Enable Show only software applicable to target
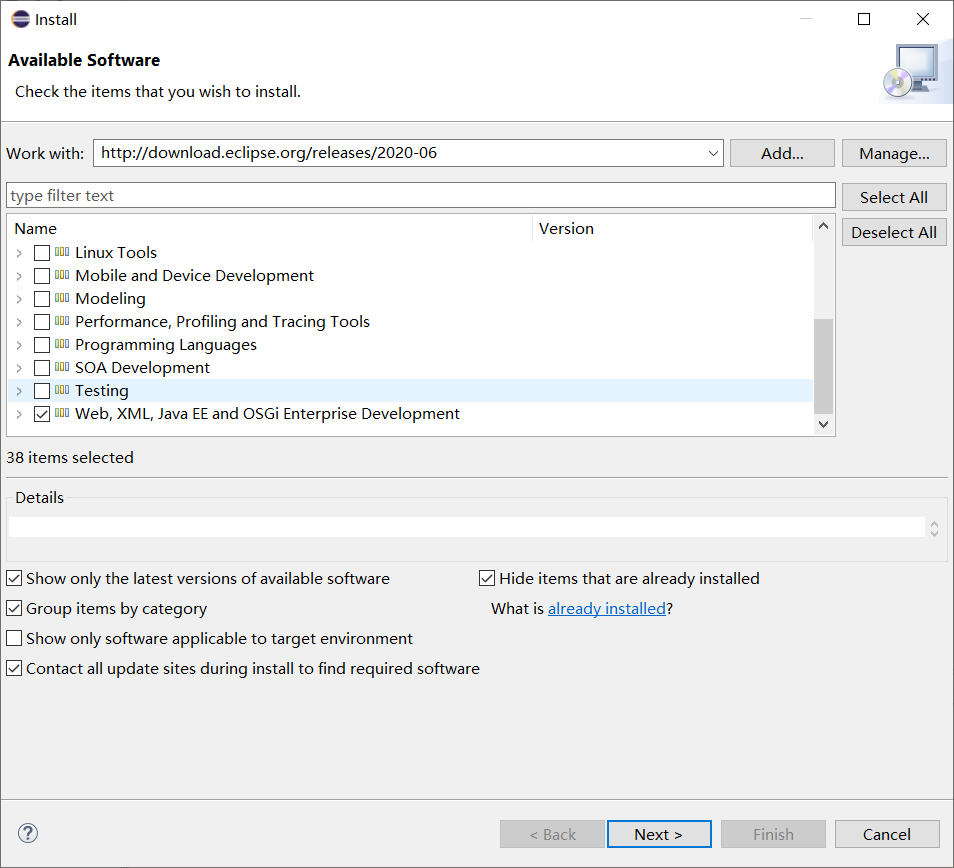Viewport: 954px width, 868px height. pyautogui.click(x=14, y=638)
